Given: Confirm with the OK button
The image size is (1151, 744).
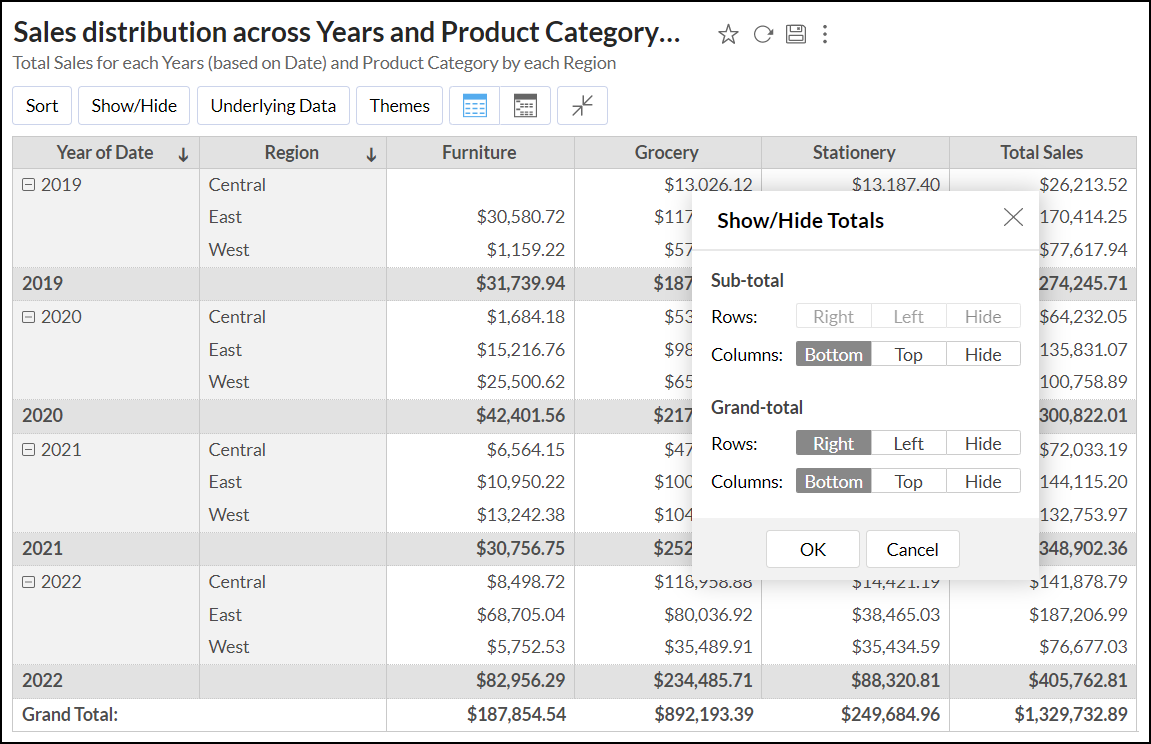Looking at the screenshot, I should [812, 549].
